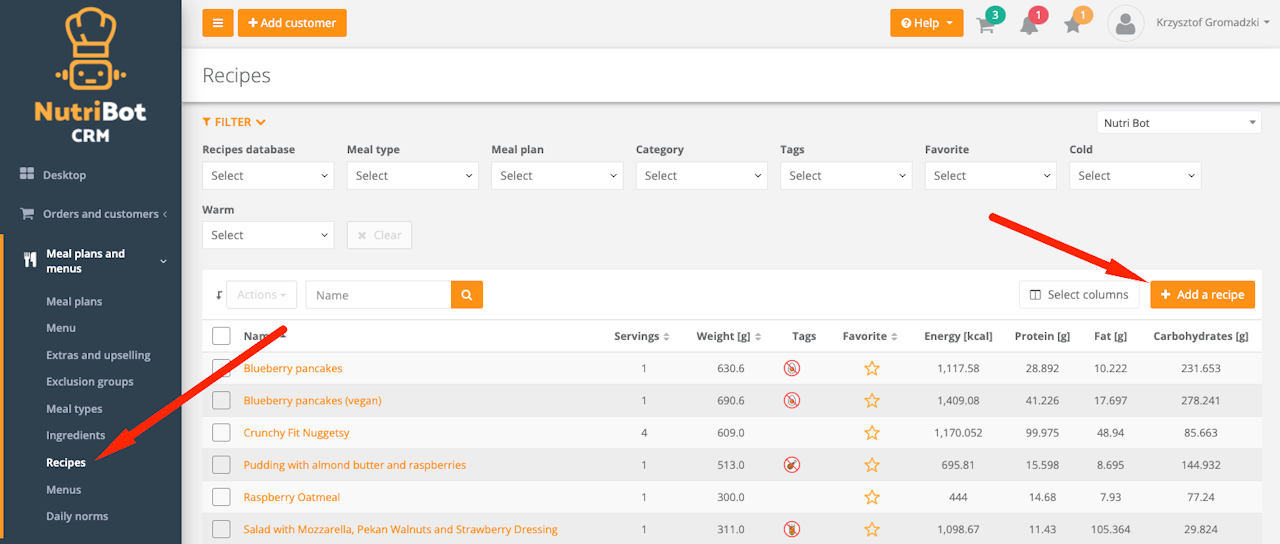The width and height of the screenshot is (1280, 544).
Task: Open the shopping cart icon
Action: coord(986,25)
